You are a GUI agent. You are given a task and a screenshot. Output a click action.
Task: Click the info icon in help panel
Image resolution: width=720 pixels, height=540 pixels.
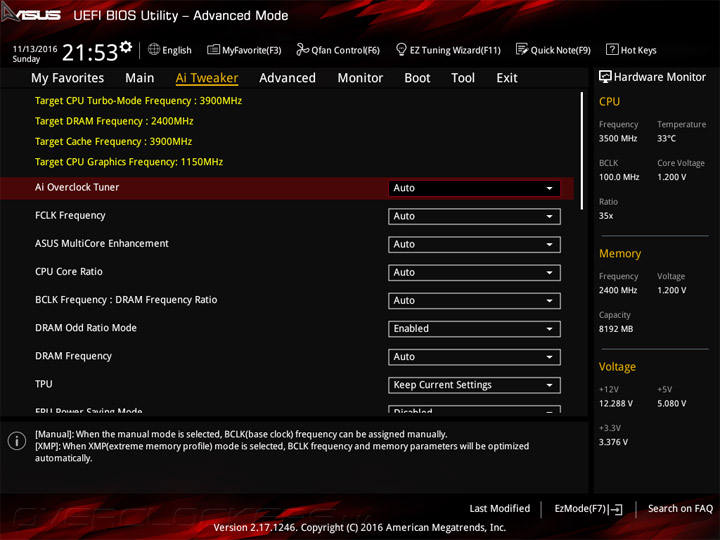click(x=17, y=441)
